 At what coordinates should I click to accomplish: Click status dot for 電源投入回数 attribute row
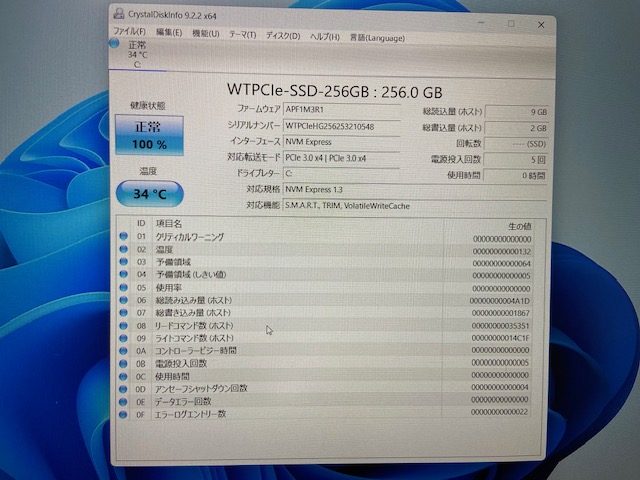click(124, 363)
